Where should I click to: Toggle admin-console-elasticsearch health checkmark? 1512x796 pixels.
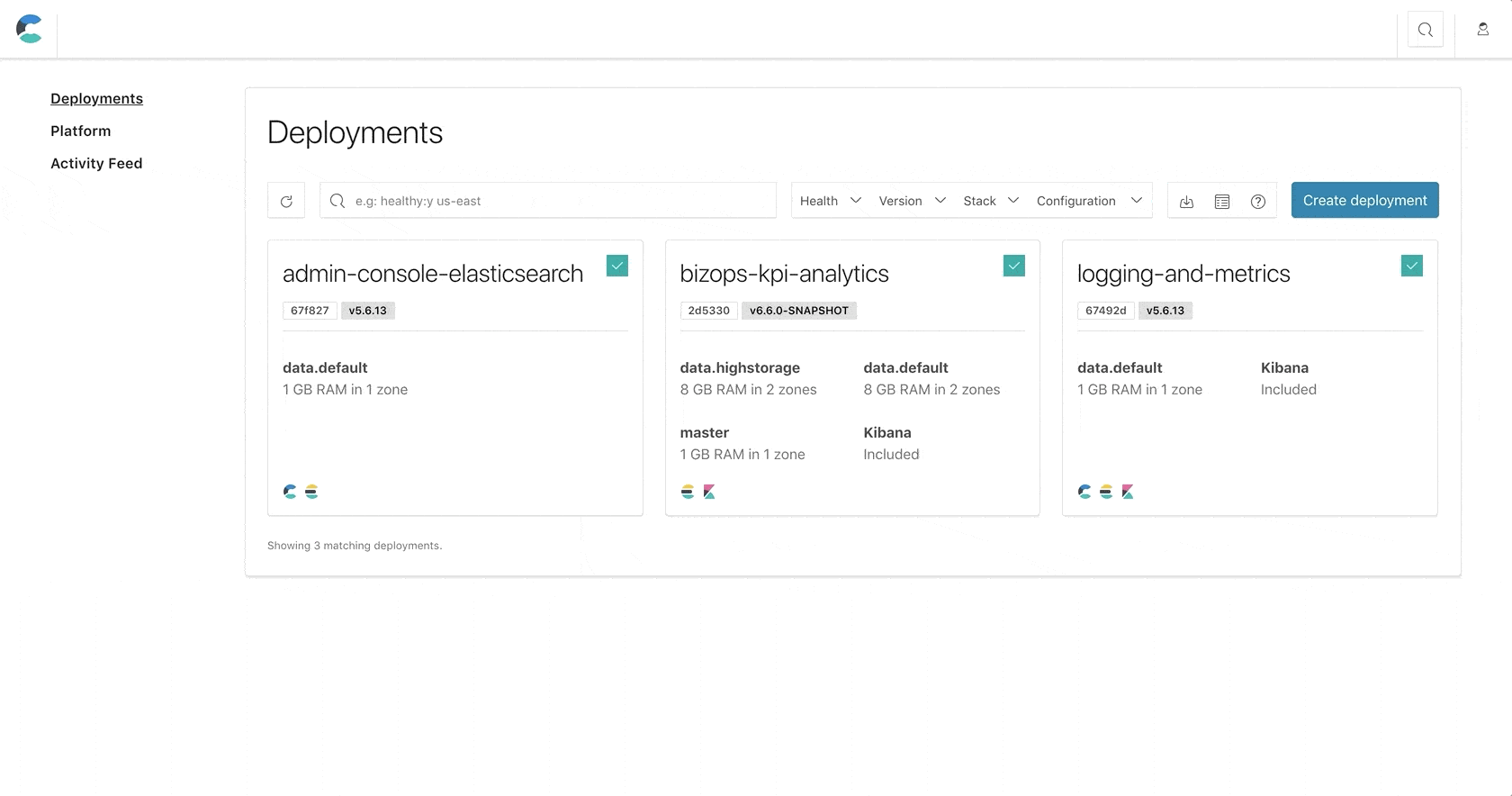[x=617, y=266]
